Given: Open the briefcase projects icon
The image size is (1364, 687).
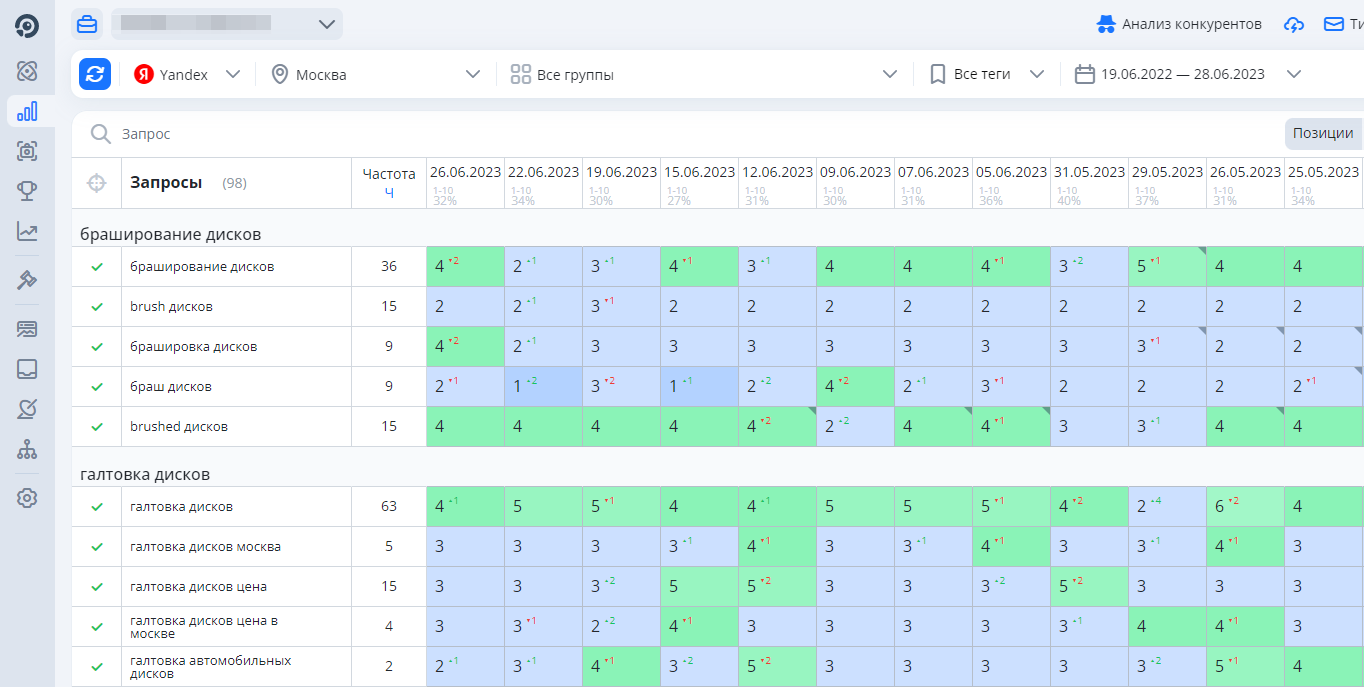Looking at the screenshot, I should [88, 24].
